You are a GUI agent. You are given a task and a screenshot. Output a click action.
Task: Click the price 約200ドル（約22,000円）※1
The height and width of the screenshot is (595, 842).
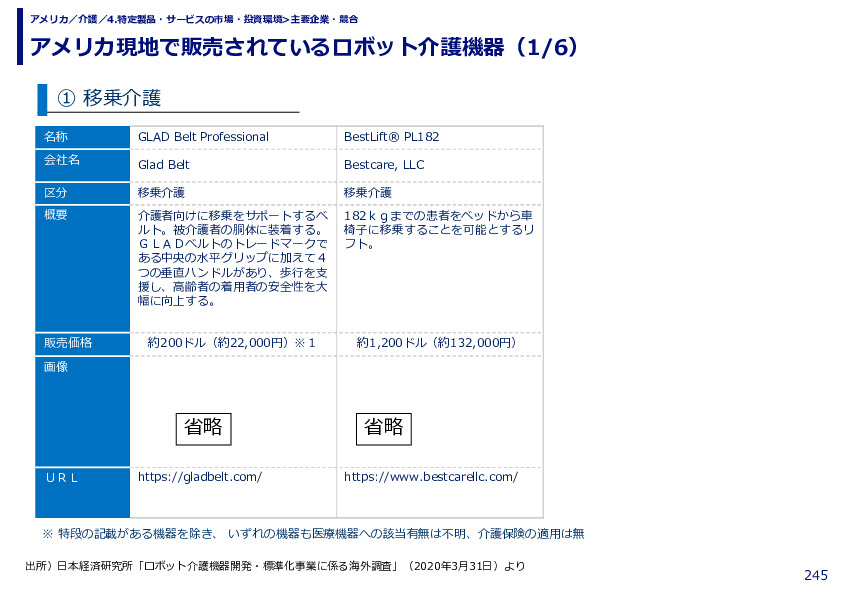231,343
